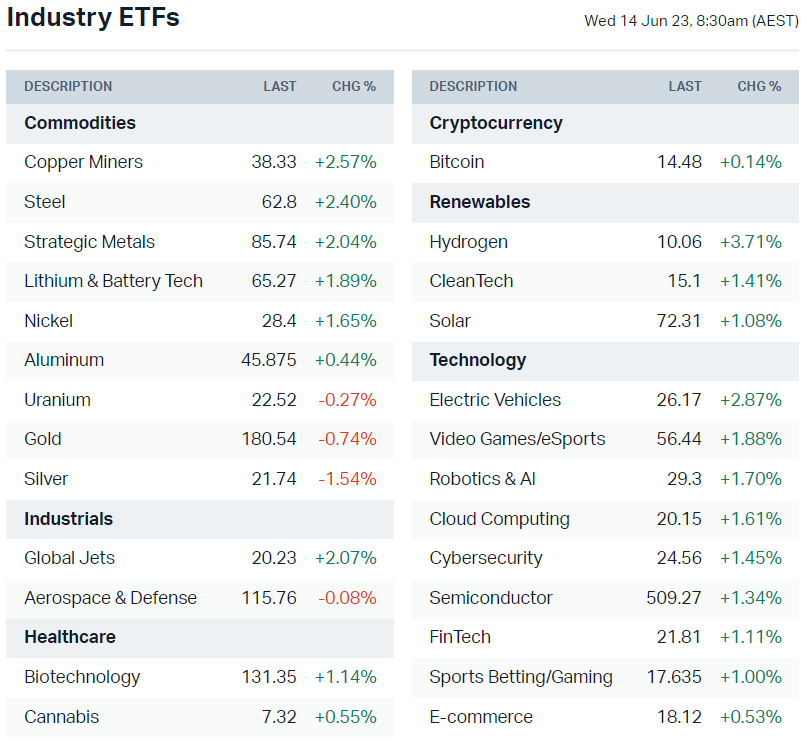This screenshot has height=741, width=807.
Task: Click Lithium & Battery Tech description
Action: click(x=113, y=281)
